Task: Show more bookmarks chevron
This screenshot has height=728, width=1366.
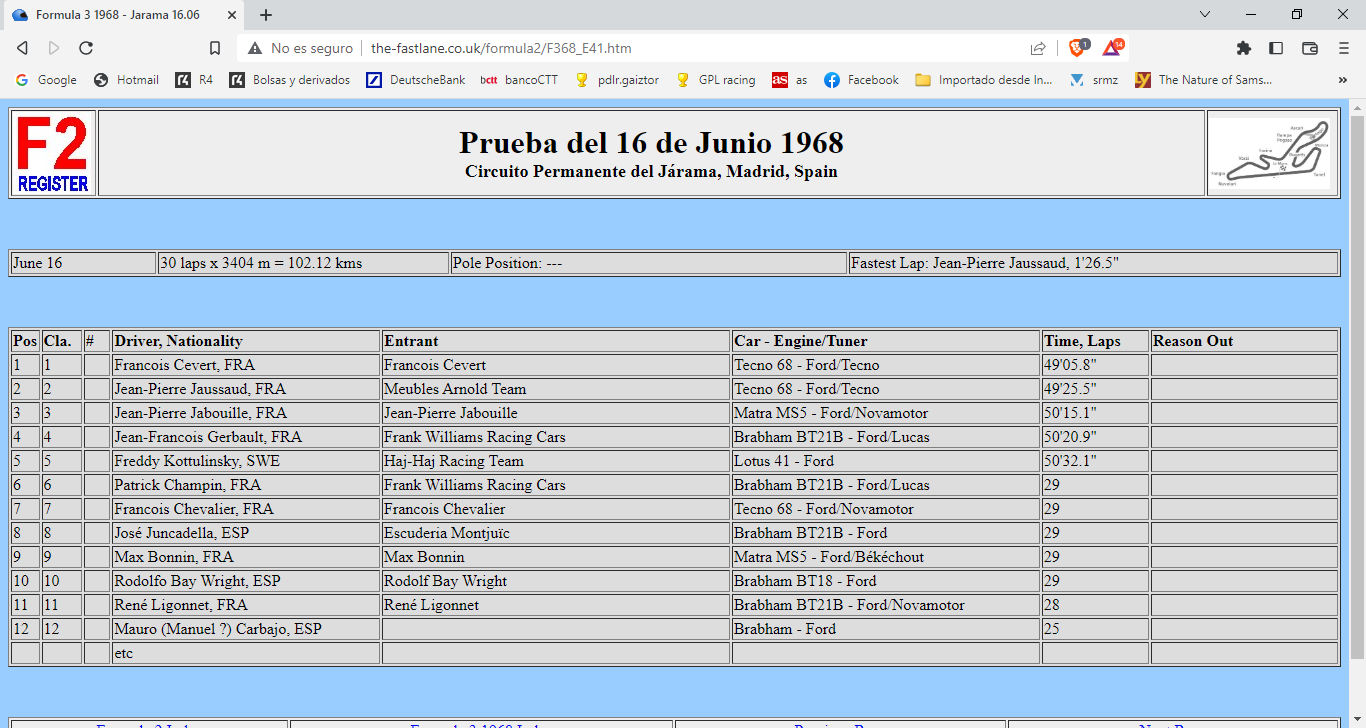Action: click(x=1342, y=80)
